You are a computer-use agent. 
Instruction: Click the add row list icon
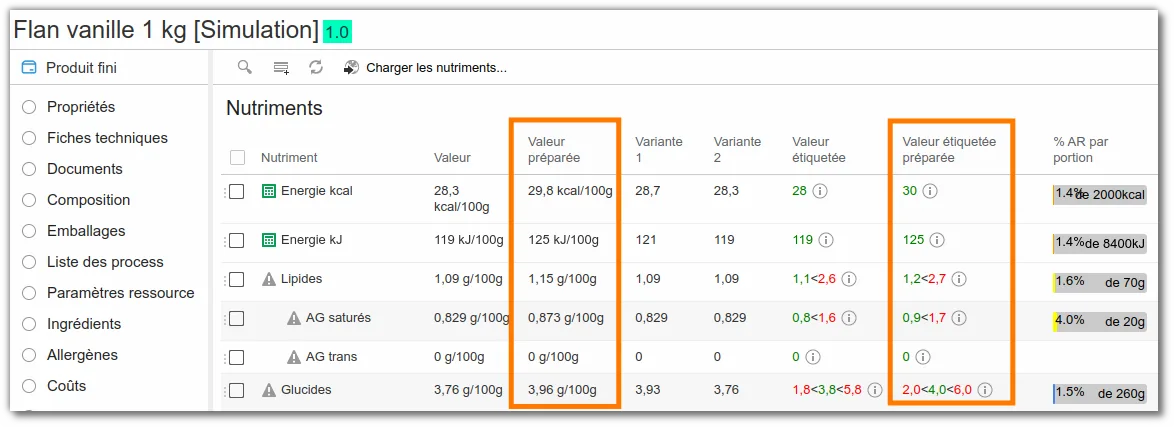point(281,68)
